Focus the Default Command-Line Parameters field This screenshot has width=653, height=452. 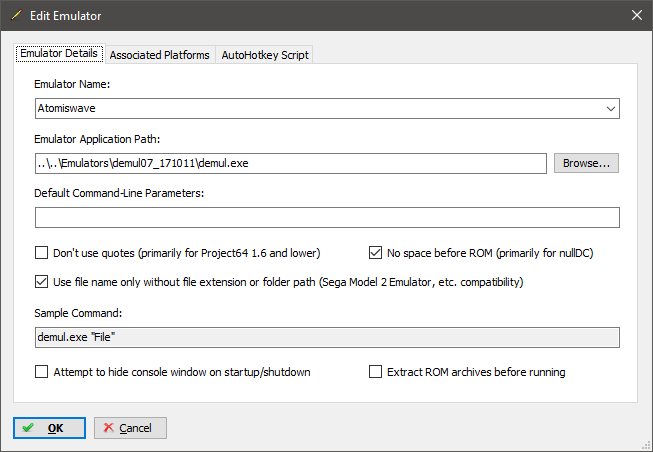click(x=327, y=217)
